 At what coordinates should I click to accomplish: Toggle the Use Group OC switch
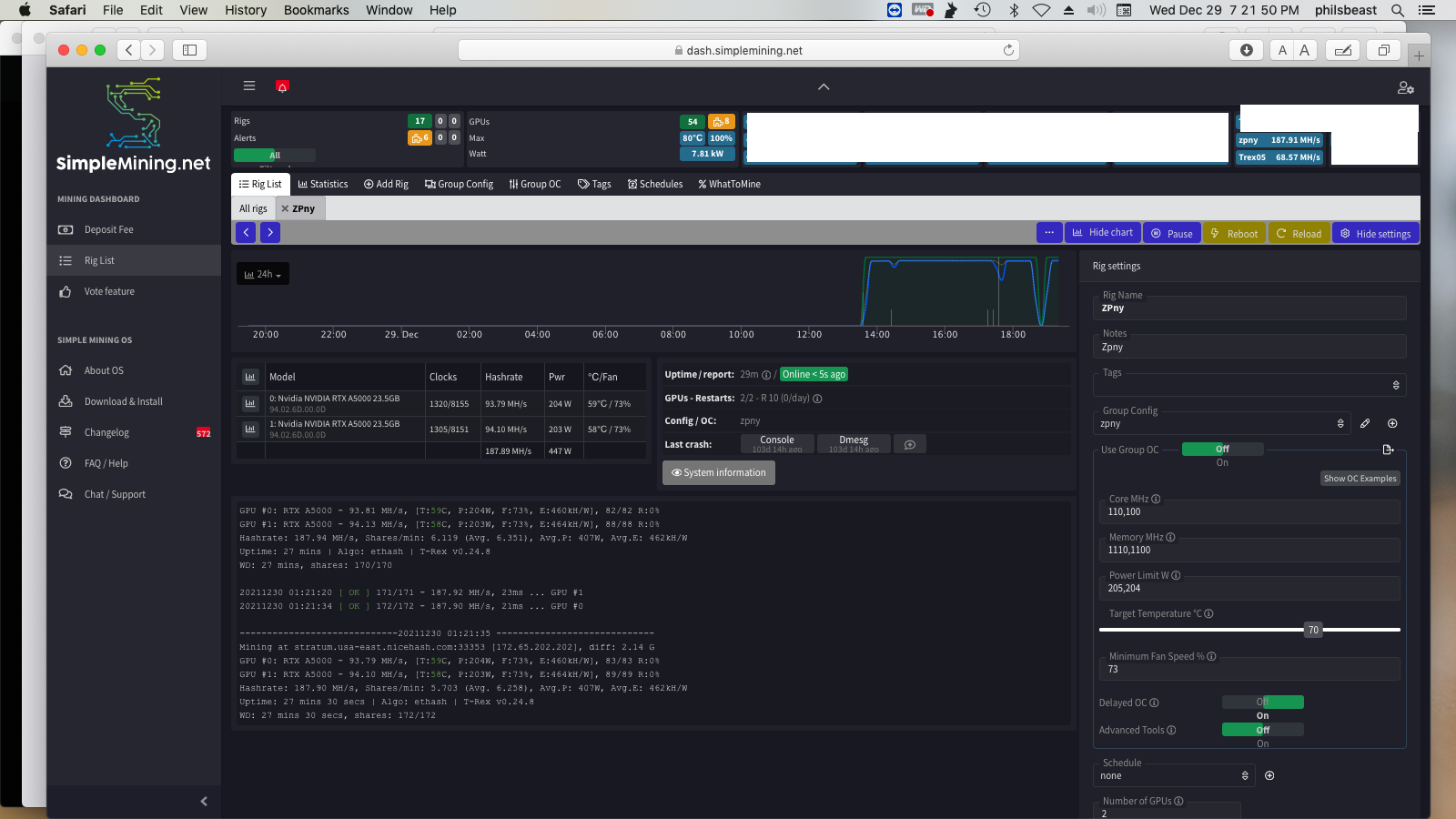coord(1222,449)
